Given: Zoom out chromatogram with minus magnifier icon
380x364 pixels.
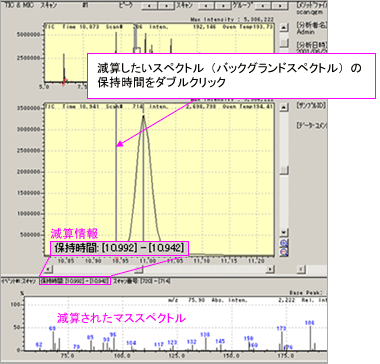Looking at the screenshot, I should [284, 251].
